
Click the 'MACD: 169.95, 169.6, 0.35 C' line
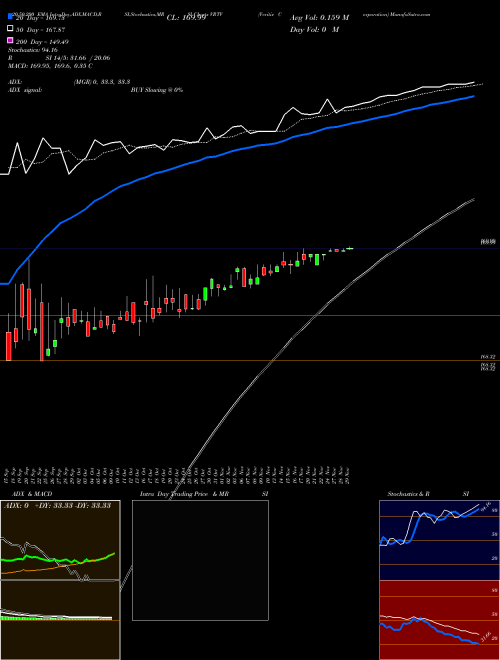(50, 66)
